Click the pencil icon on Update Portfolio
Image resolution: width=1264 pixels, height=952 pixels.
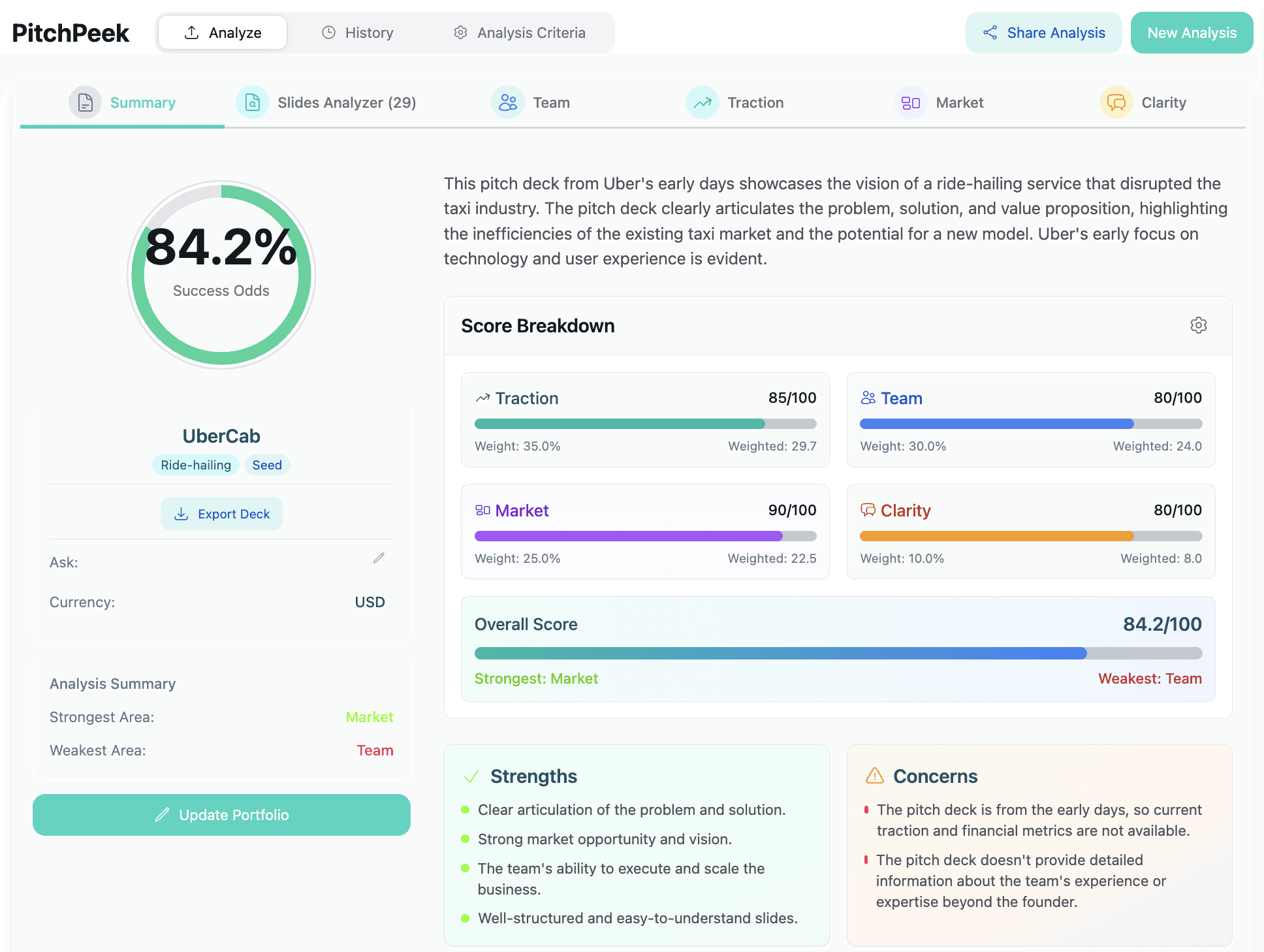[162, 815]
